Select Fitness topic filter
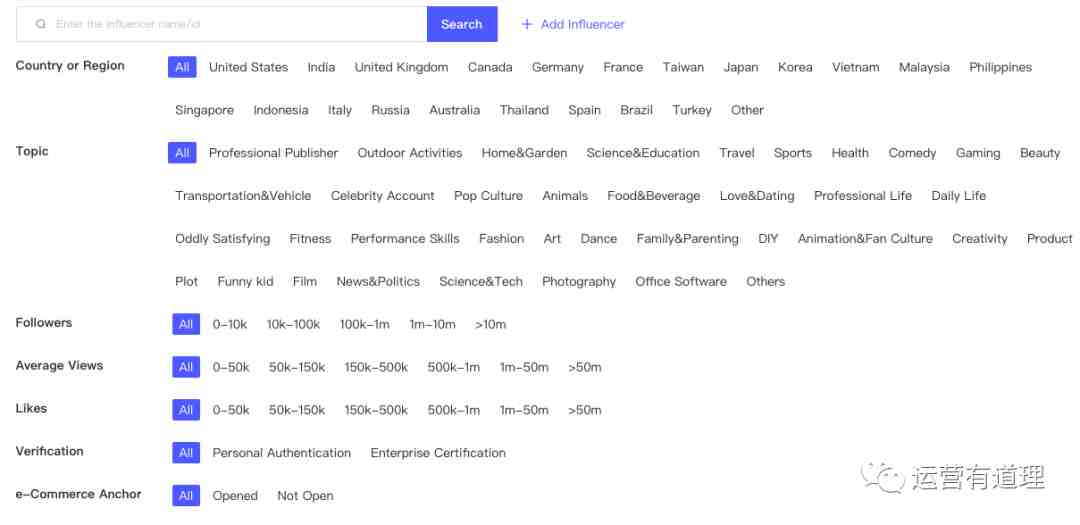1080x525 pixels. click(310, 238)
